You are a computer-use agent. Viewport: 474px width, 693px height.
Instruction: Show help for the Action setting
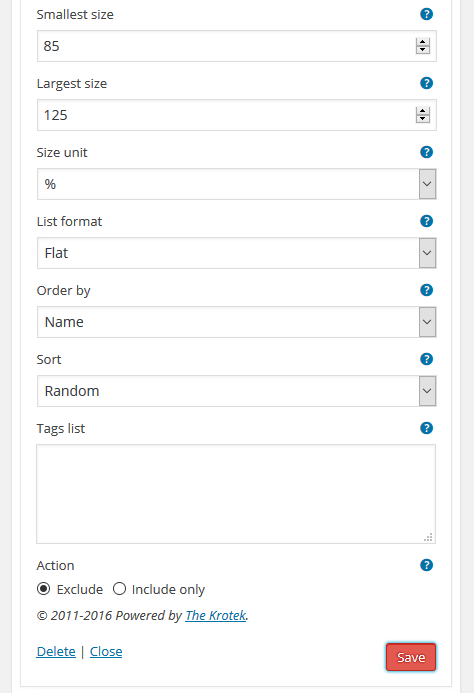426,565
